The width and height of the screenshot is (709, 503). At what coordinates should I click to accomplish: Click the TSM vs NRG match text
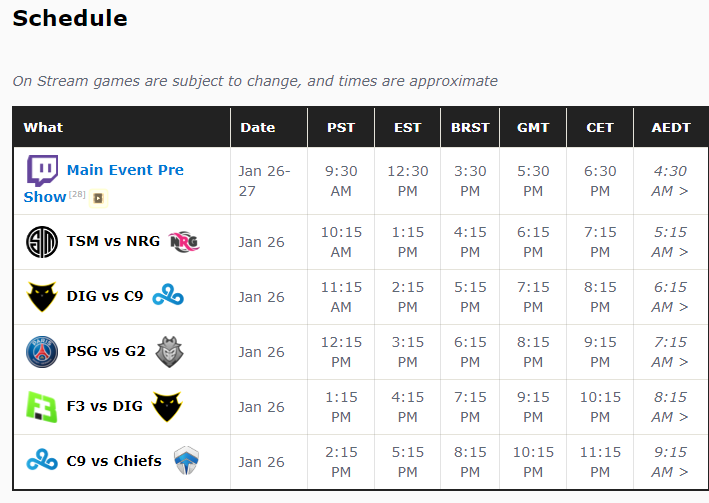[113, 241]
